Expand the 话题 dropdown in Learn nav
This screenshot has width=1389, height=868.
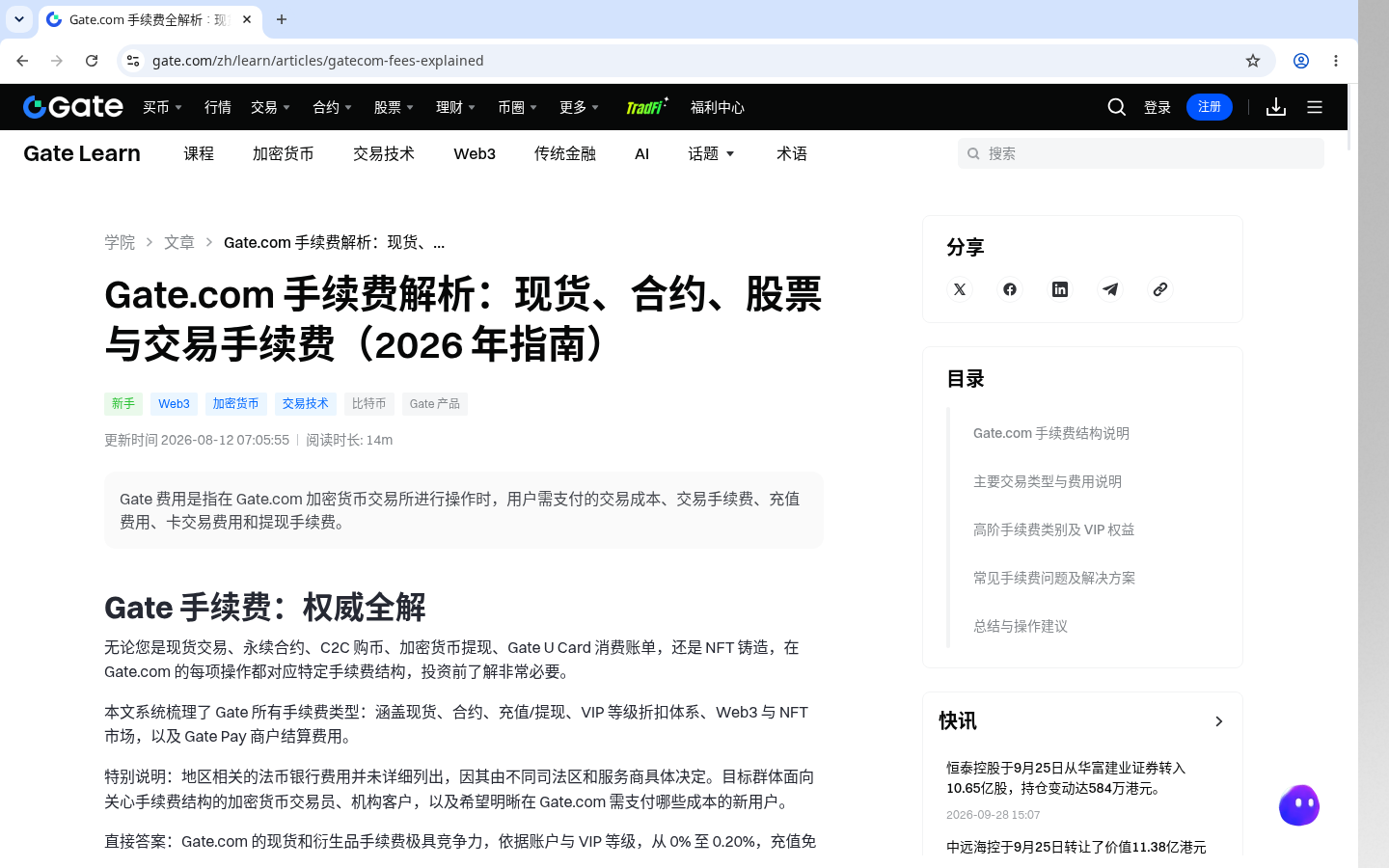click(712, 153)
